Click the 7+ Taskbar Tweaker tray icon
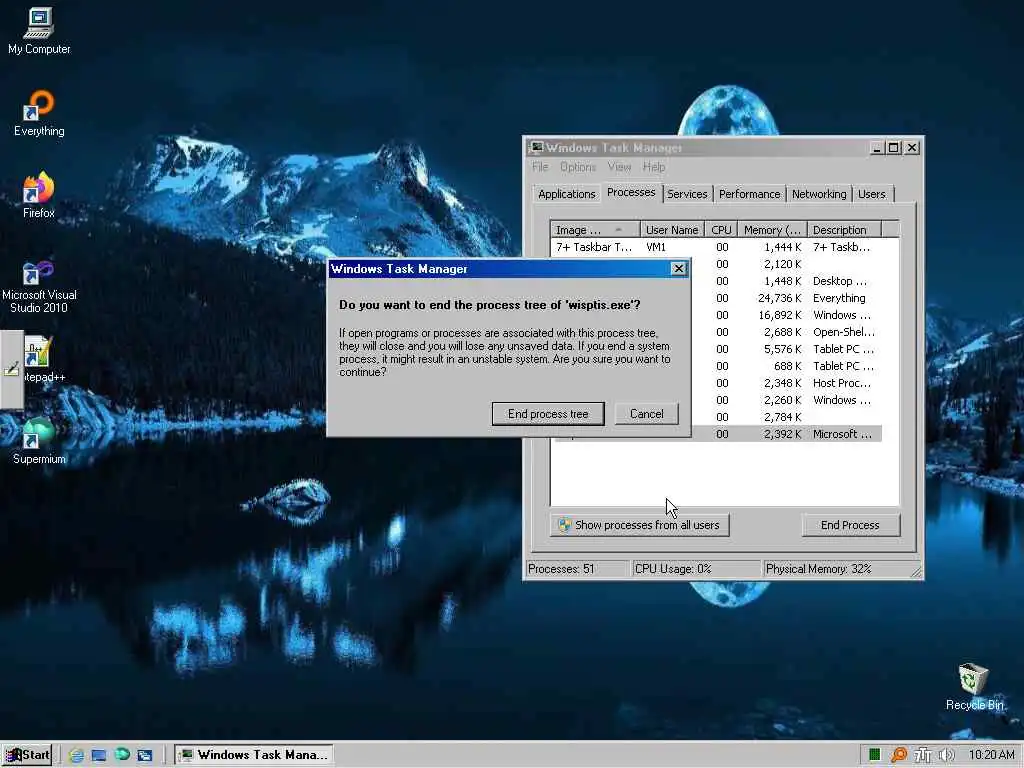The height and width of the screenshot is (768, 1024). pyautogui.click(x=922, y=755)
